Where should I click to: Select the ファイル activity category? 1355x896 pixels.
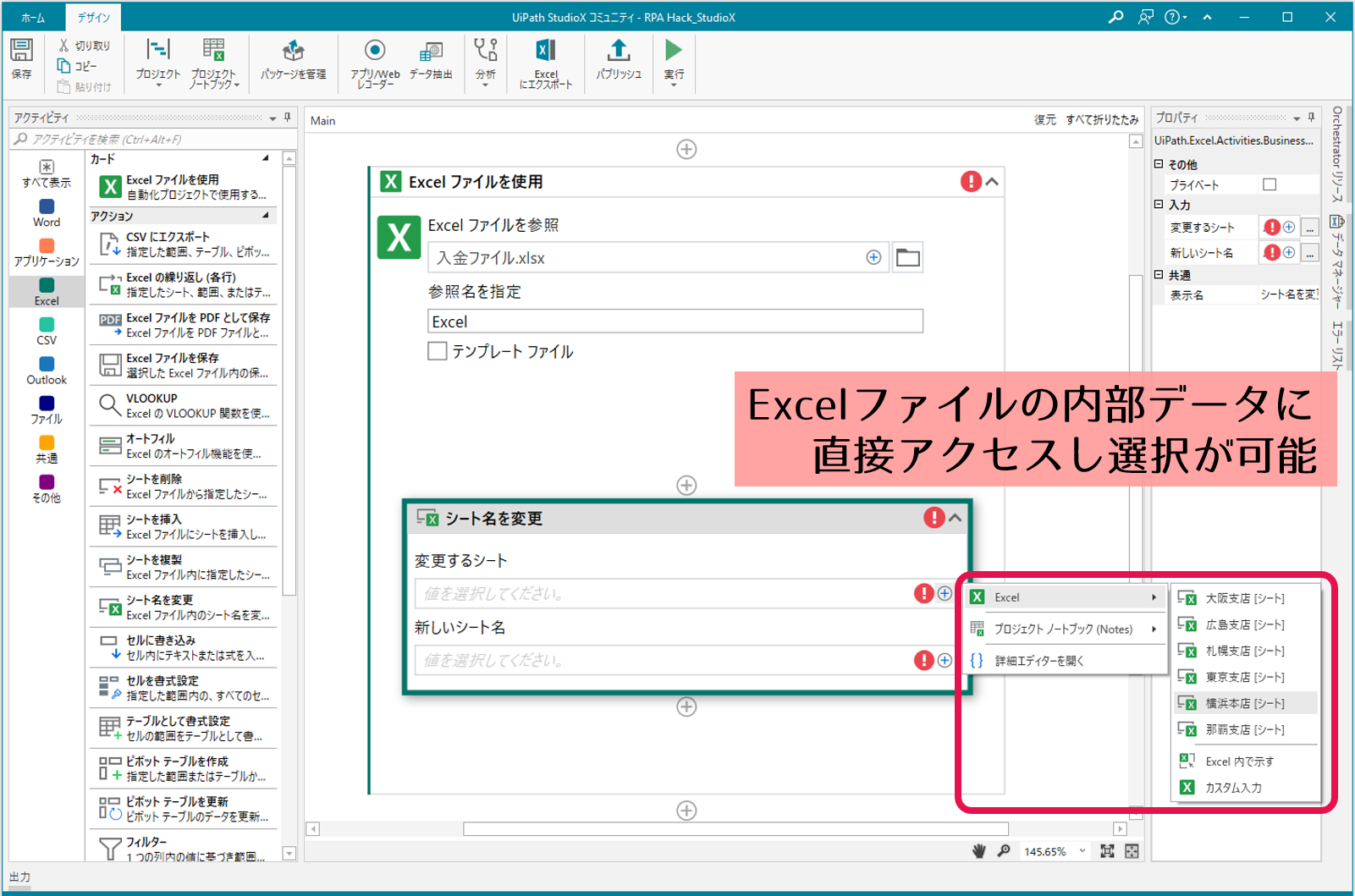coord(47,410)
